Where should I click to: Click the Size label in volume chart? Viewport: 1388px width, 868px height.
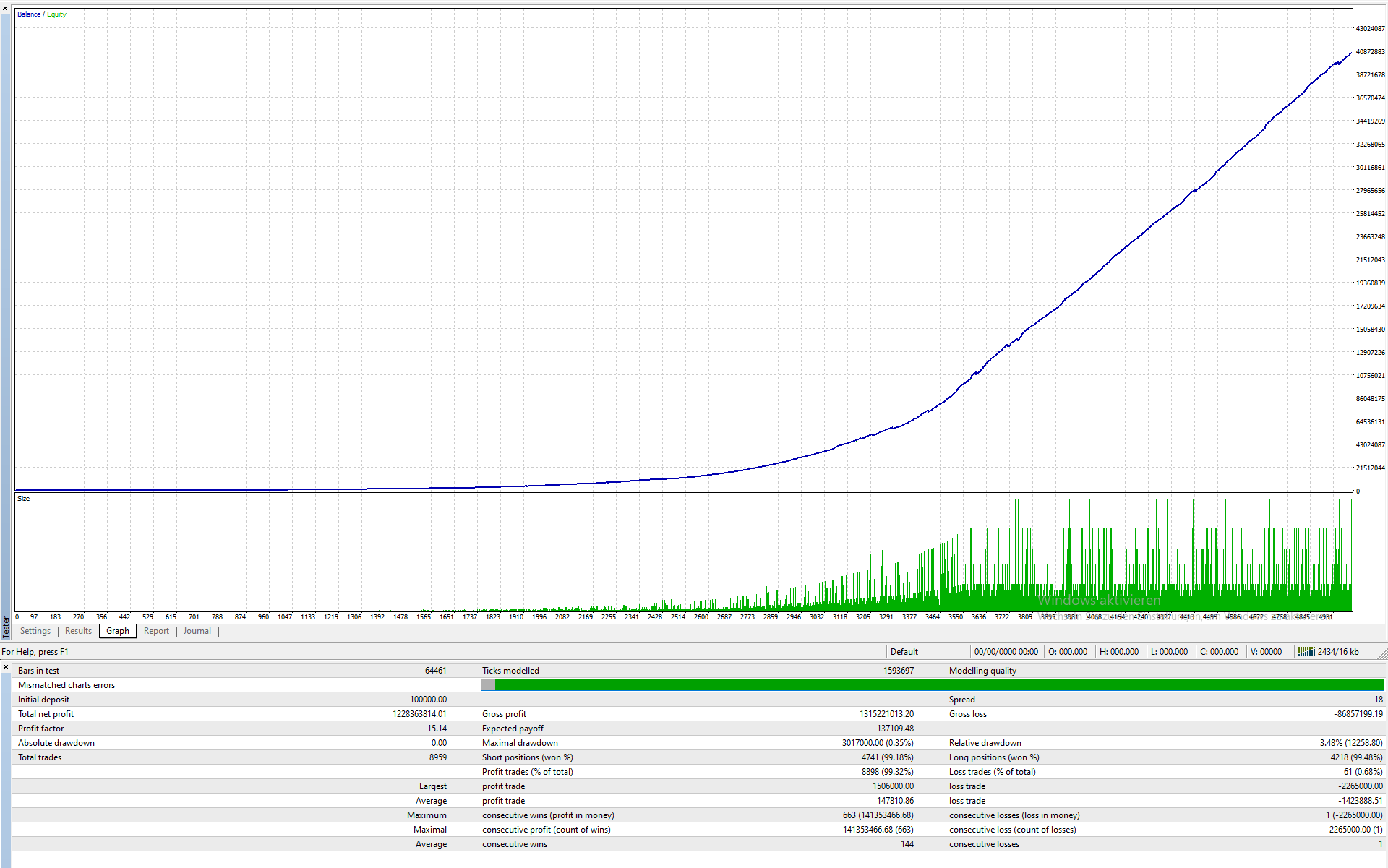tap(24, 499)
